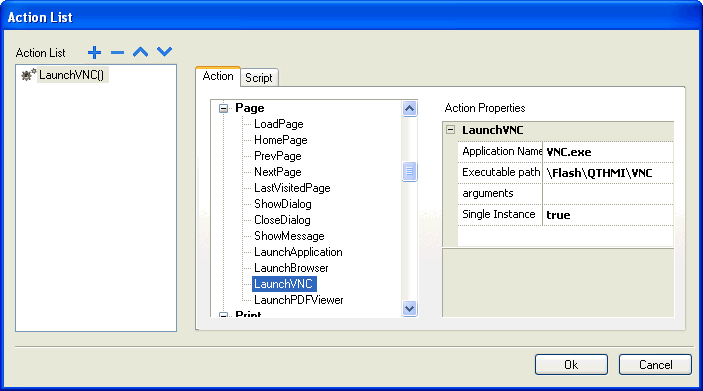The height and width of the screenshot is (391, 703).
Task: Select LastVisitedPage in the action tree
Action: pyautogui.click(x=292, y=188)
